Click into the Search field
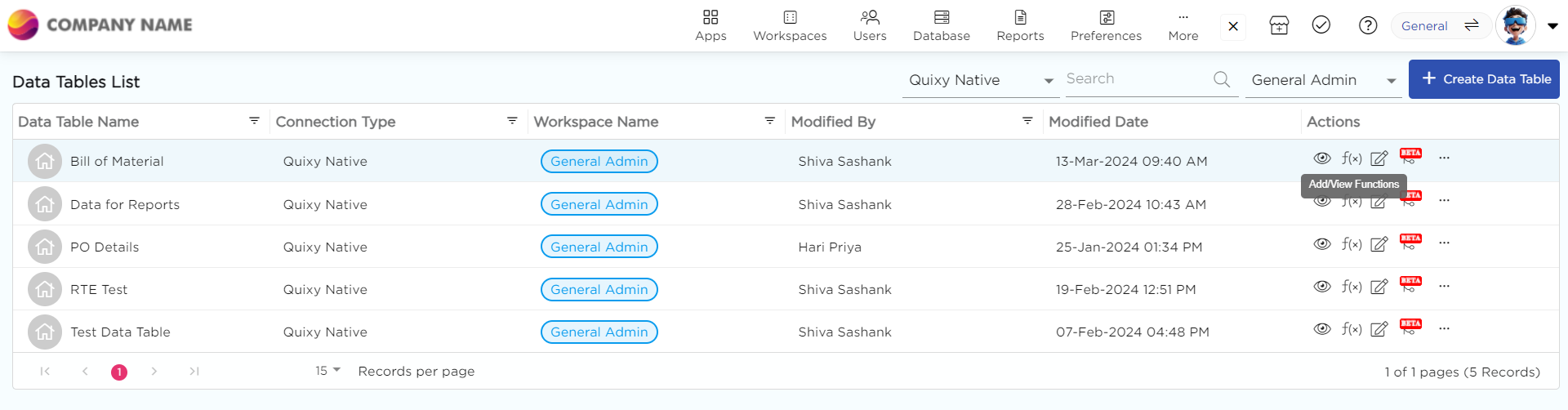This screenshot has width=1568, height=410. pos(1135,79)
